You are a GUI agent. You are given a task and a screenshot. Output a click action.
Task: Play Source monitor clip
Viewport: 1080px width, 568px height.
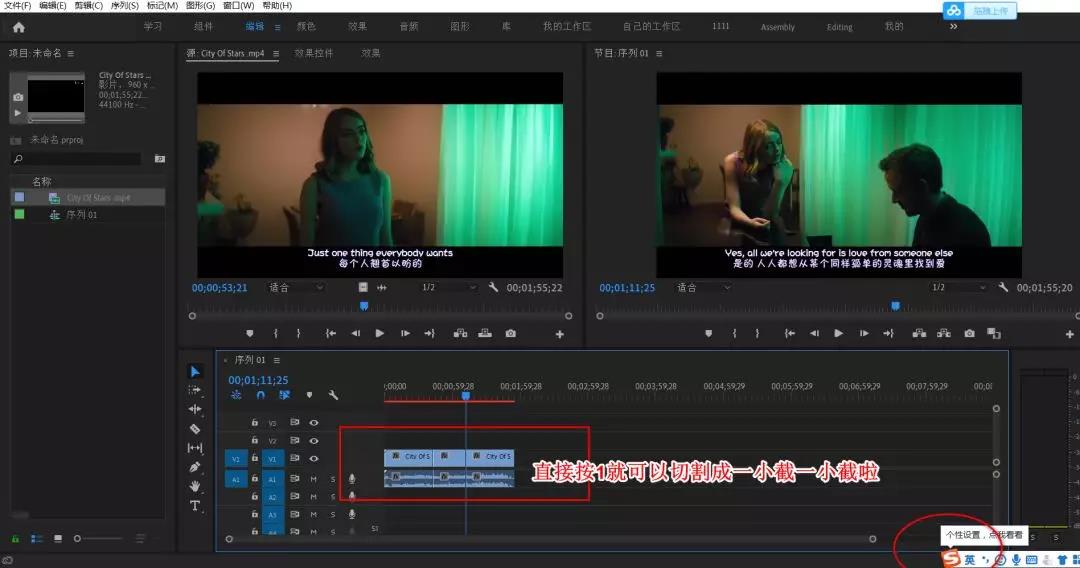click(380, 333)
